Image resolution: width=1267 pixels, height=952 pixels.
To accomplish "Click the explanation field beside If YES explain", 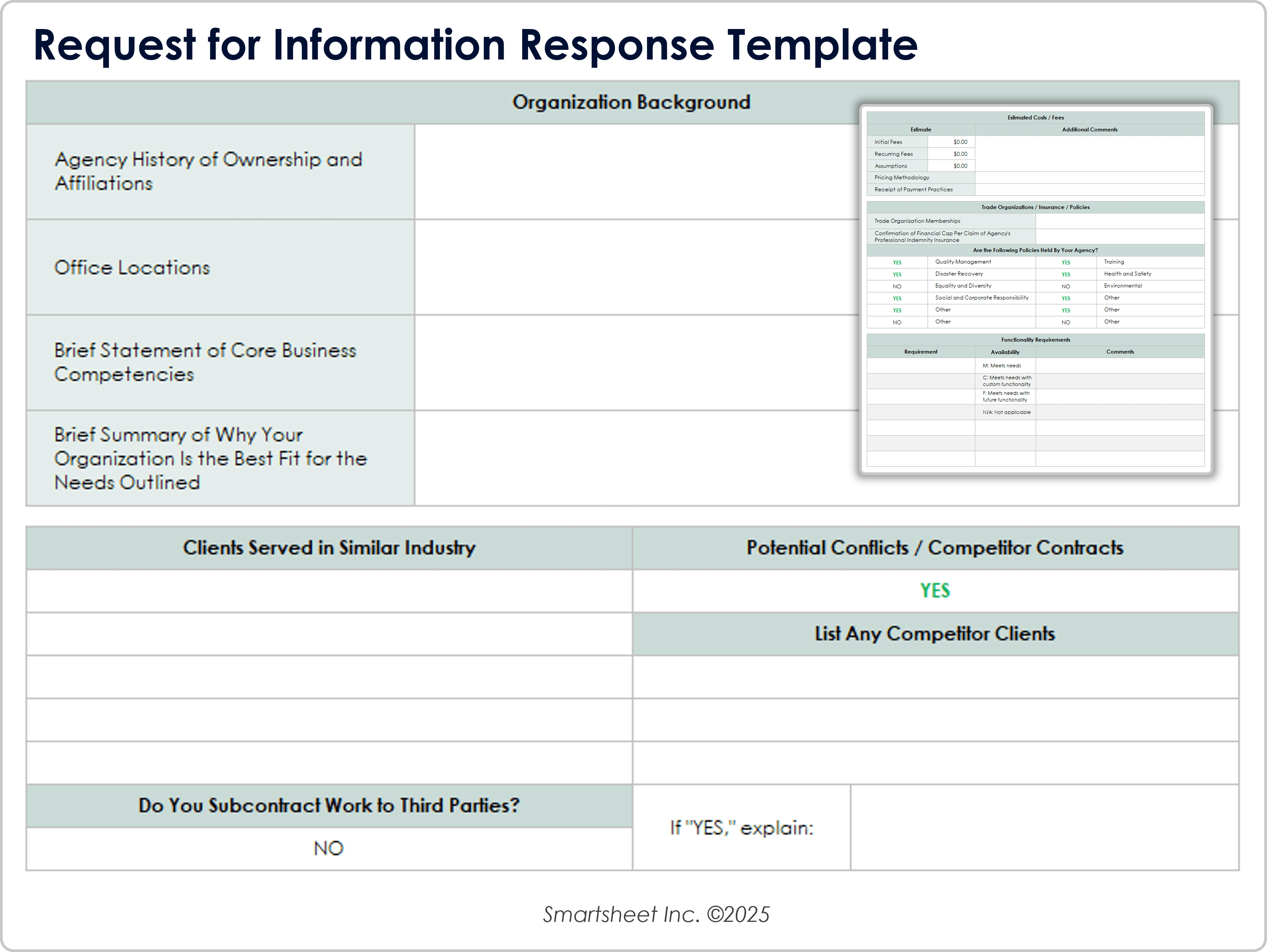I will click(1044, 827).
